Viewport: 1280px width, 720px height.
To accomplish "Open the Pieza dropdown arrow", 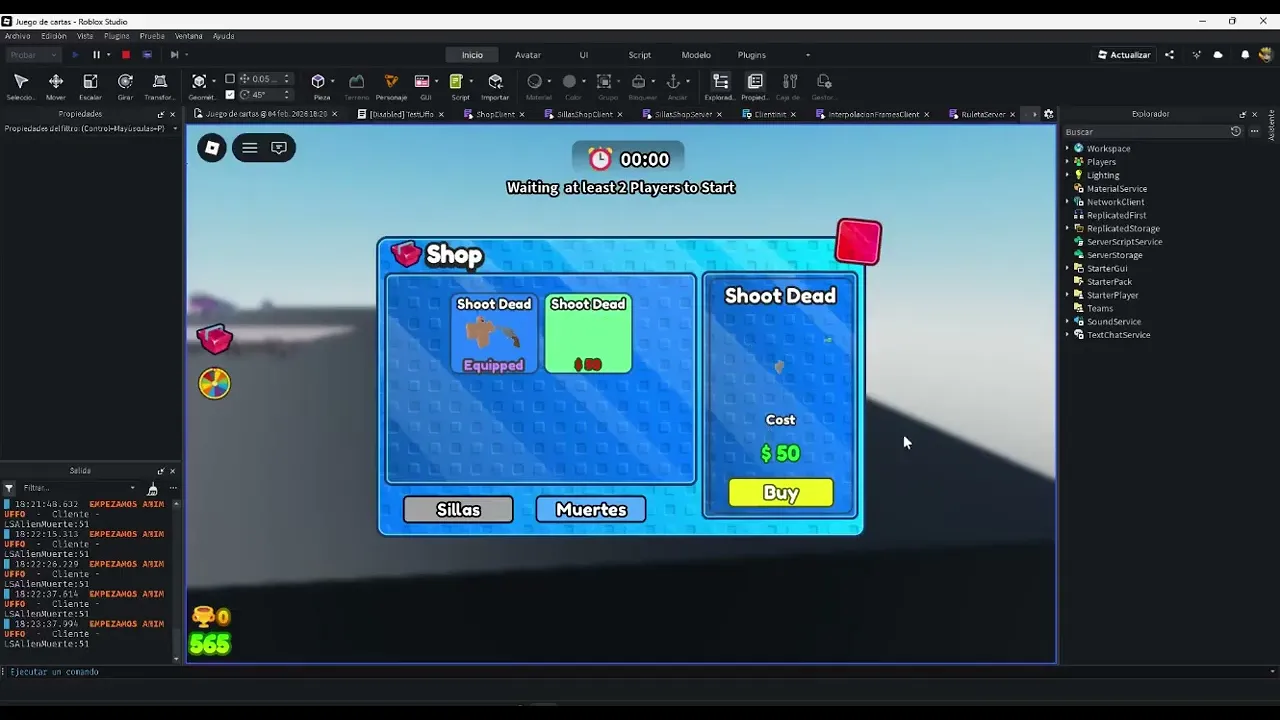I will click(x=332, y=82).
